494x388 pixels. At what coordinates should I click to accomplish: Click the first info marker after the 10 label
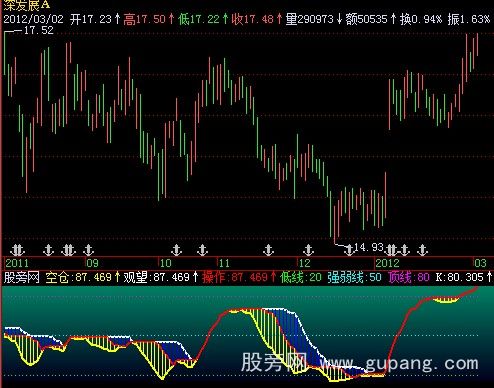point(176,250)
